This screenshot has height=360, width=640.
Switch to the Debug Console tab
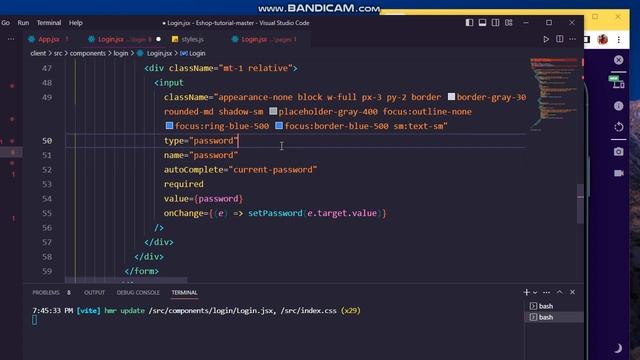click(138, 293)
